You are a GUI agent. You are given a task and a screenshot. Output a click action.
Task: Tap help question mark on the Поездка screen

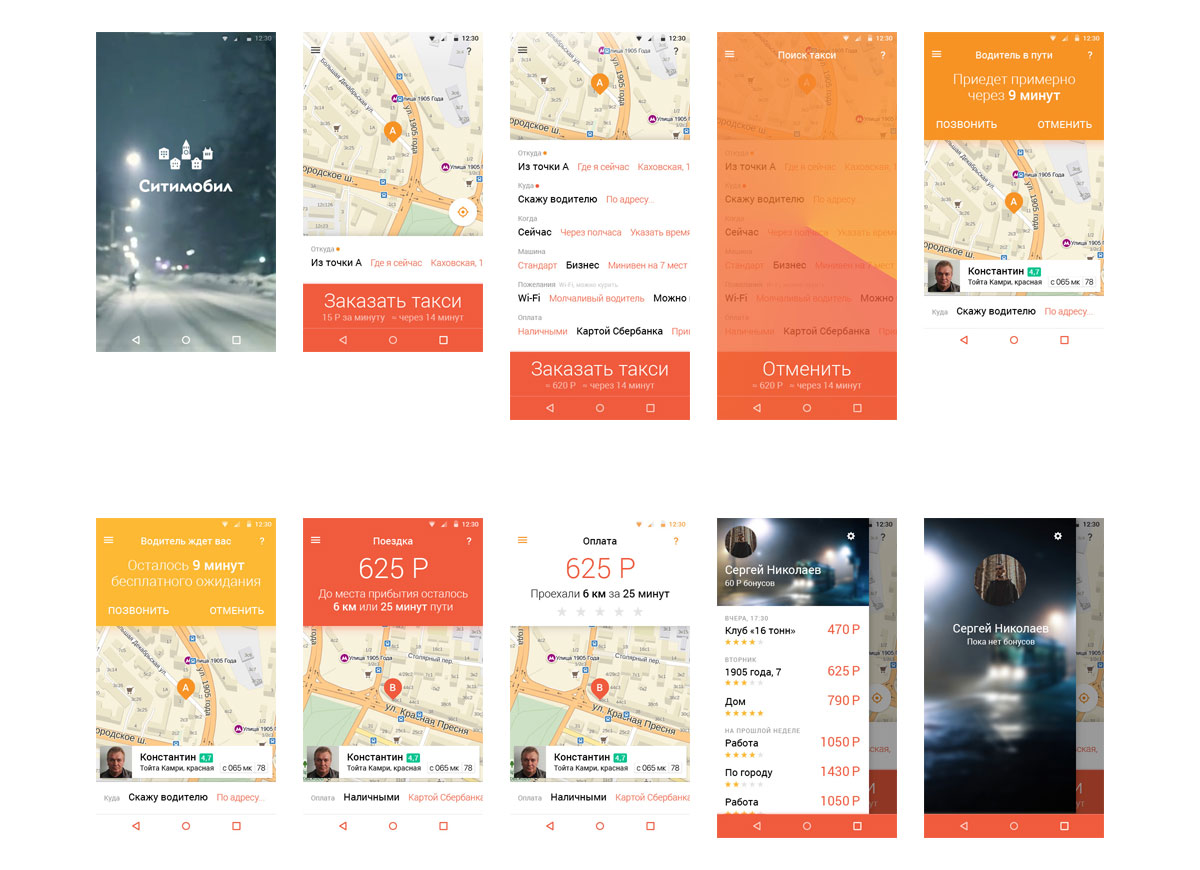click(468, 541)
